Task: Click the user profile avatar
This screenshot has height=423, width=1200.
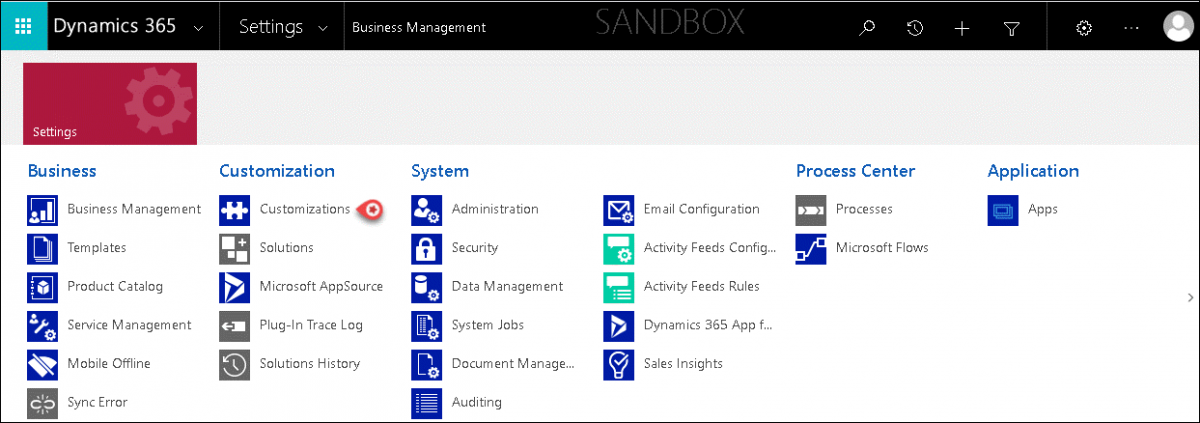Action: click(1179, 27)
